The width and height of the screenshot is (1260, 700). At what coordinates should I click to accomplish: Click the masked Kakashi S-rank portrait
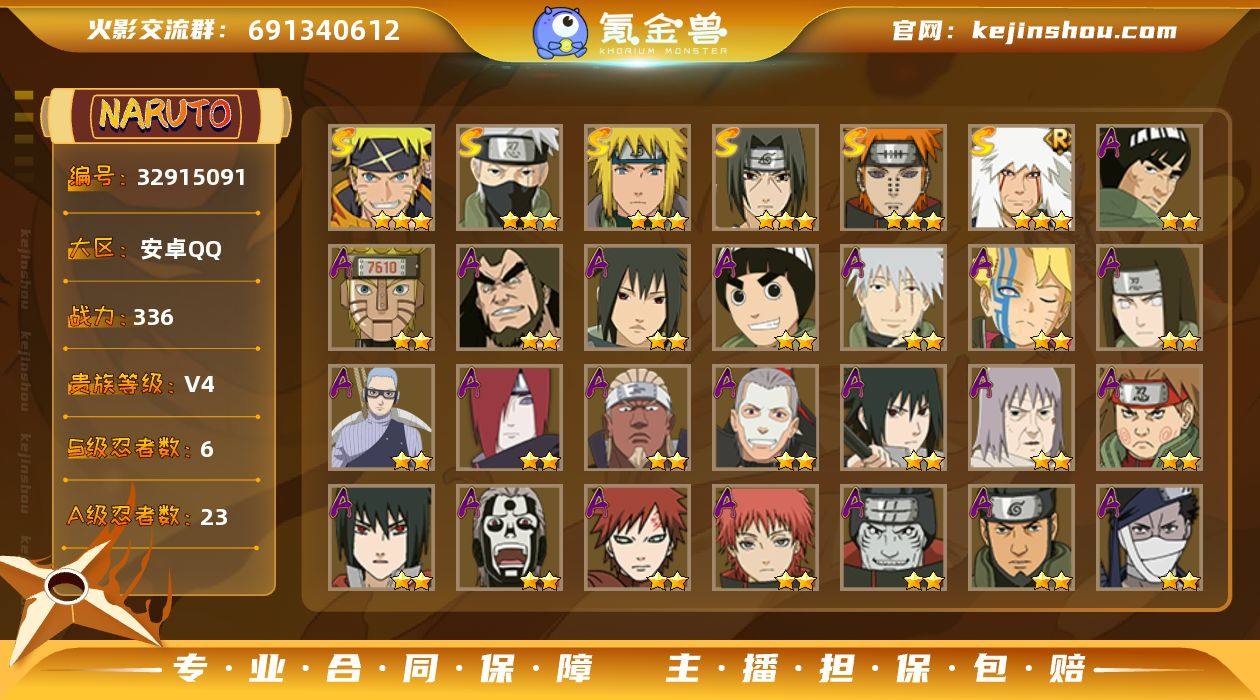coord(510,178)
